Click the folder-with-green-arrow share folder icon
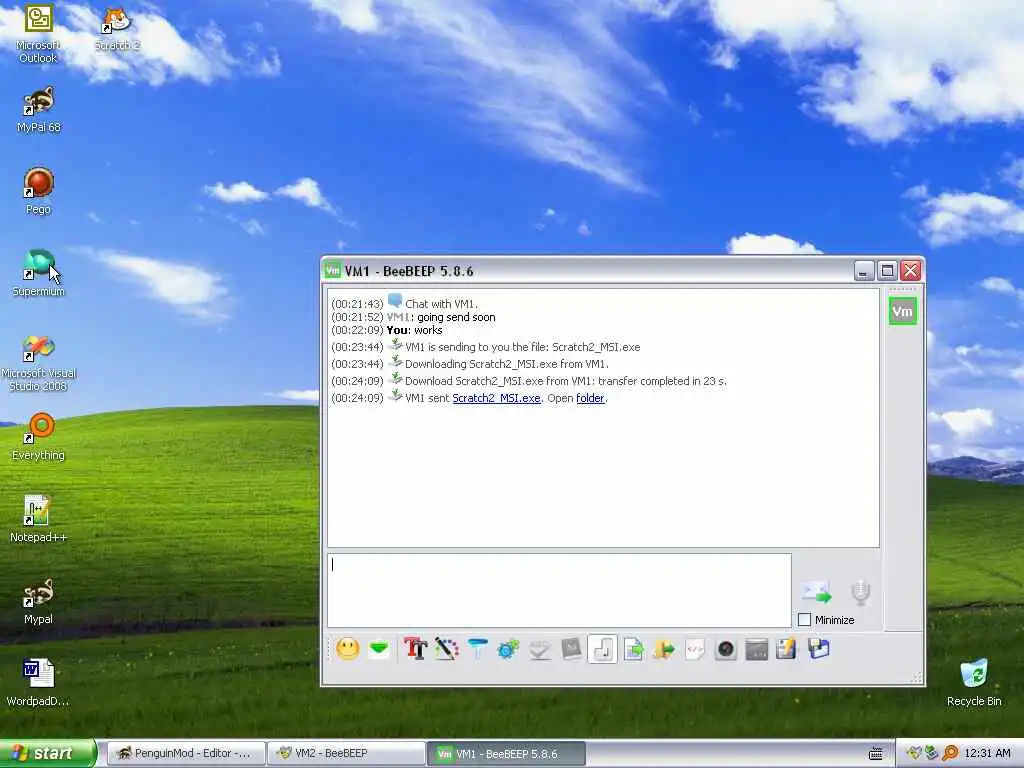 pos(664,649)
